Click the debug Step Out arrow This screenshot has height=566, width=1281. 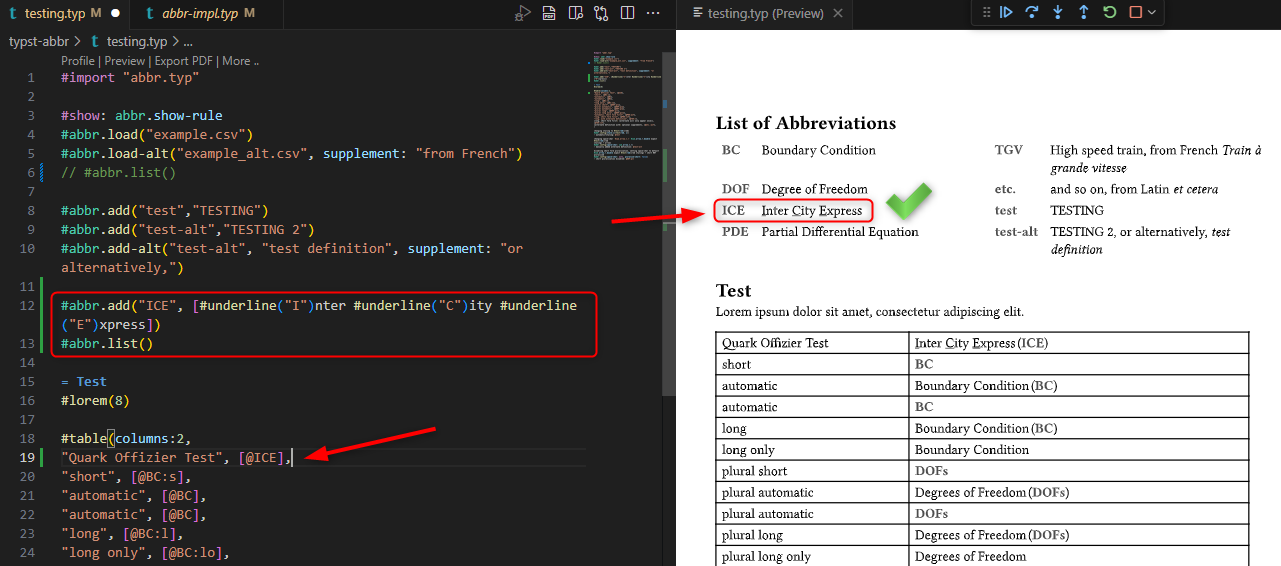(1083, 12)
